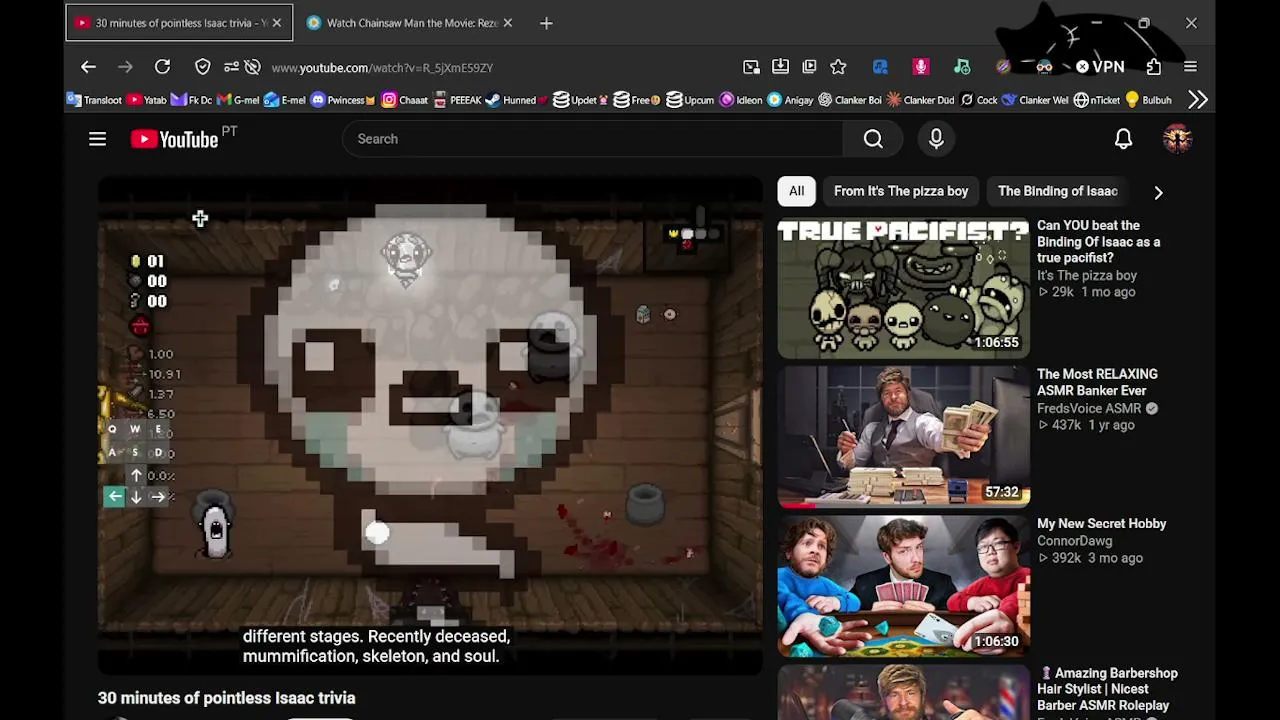Click the address bar URL

382,68
